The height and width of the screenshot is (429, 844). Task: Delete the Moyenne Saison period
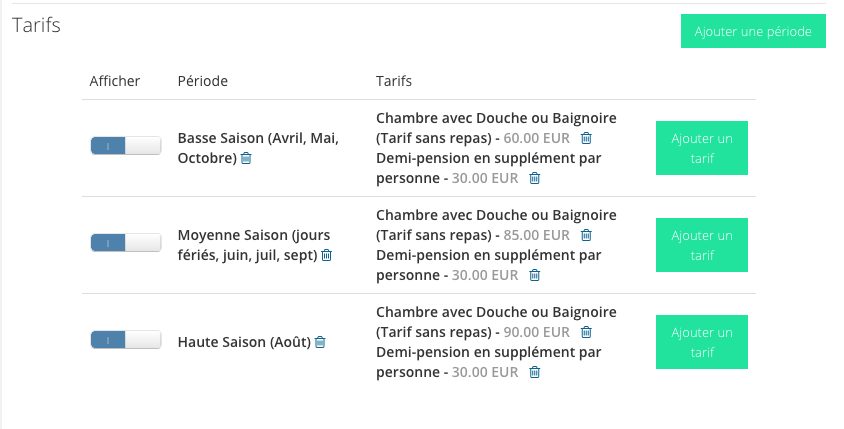coord(326,255)
